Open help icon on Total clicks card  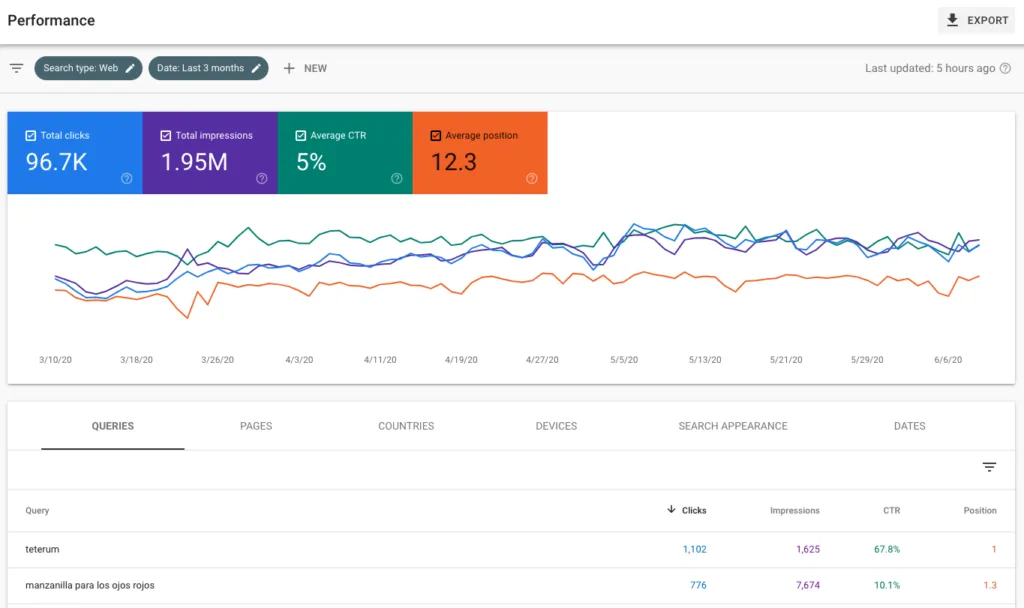point(127,178)
